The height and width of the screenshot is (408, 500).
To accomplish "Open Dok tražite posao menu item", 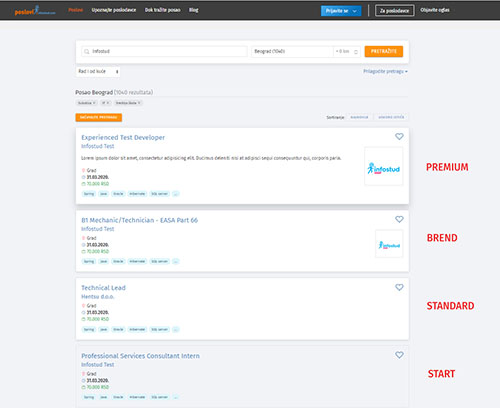I will tap(162, 10).
